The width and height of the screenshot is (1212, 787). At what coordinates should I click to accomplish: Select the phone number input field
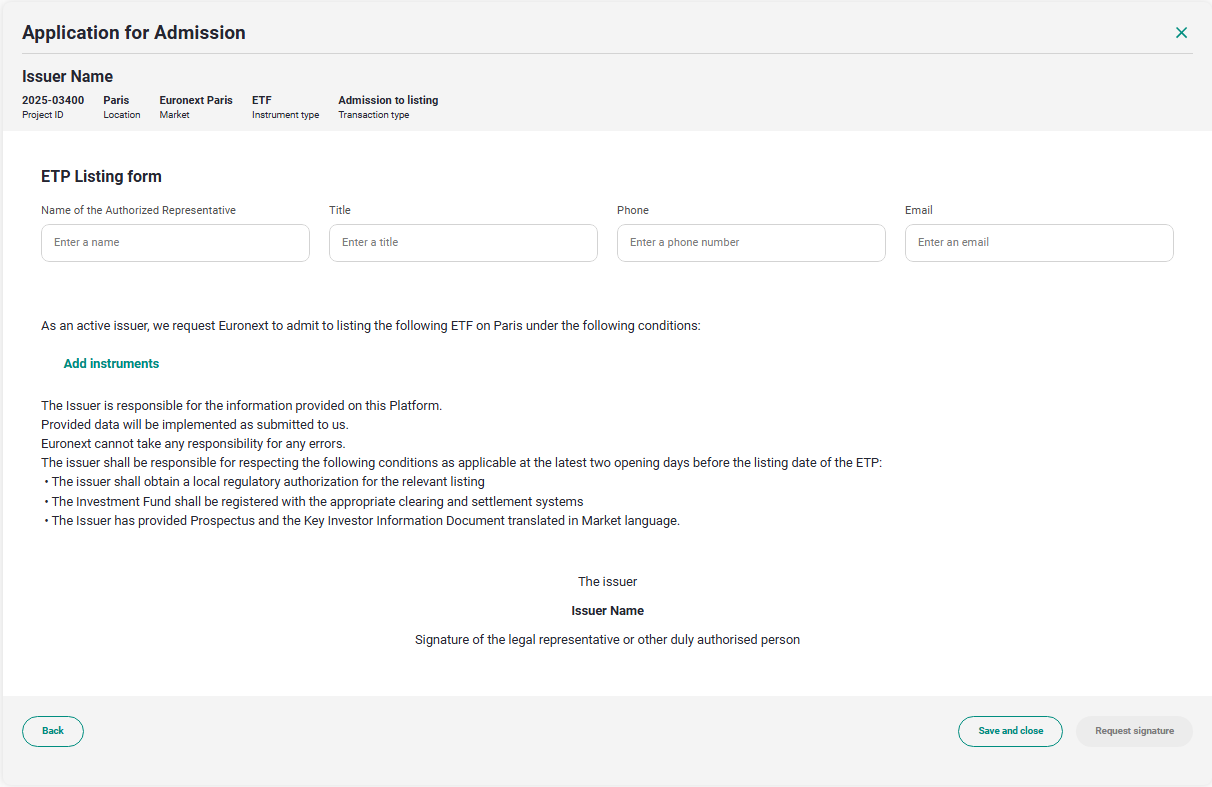(751, 243)
